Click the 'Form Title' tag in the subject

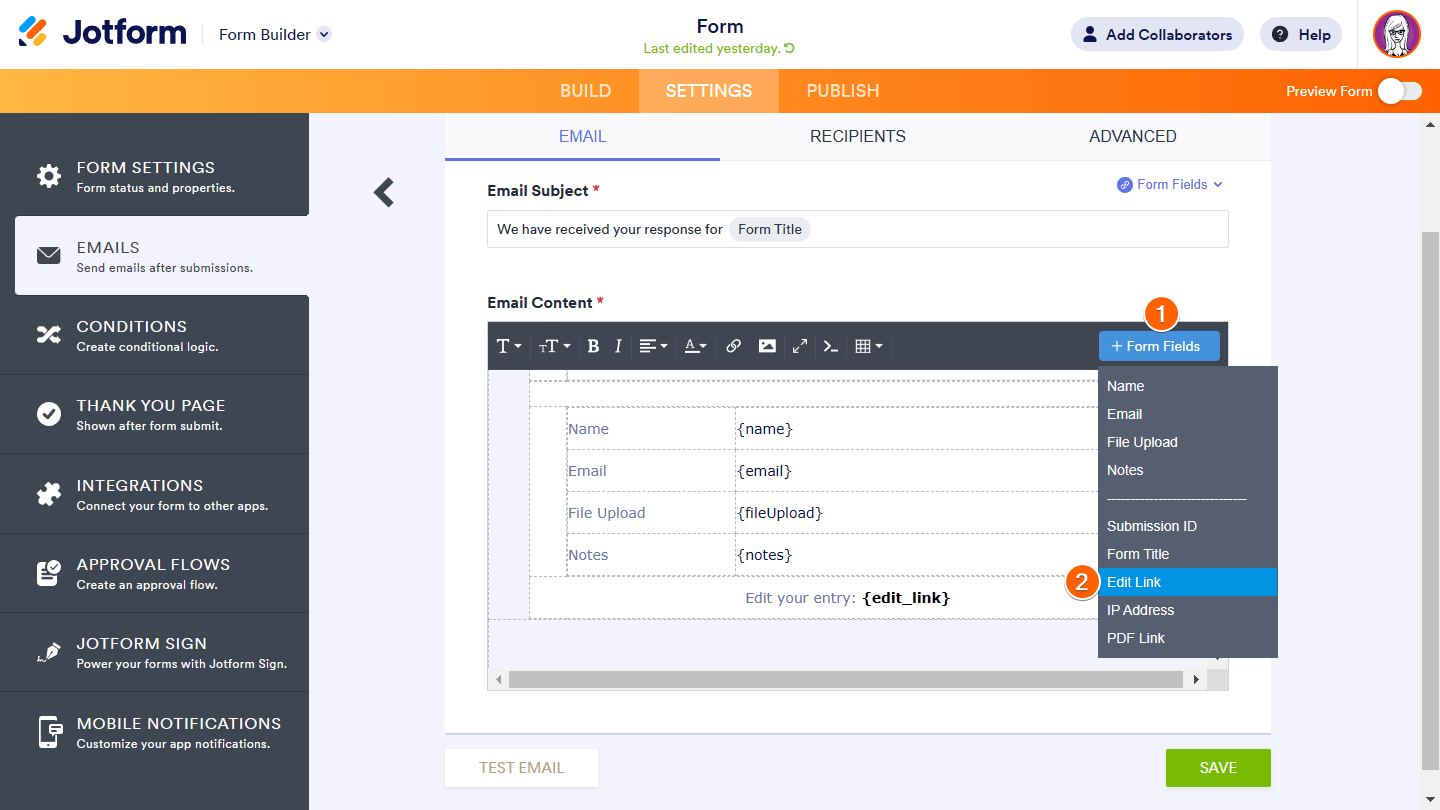pos(770,229)
